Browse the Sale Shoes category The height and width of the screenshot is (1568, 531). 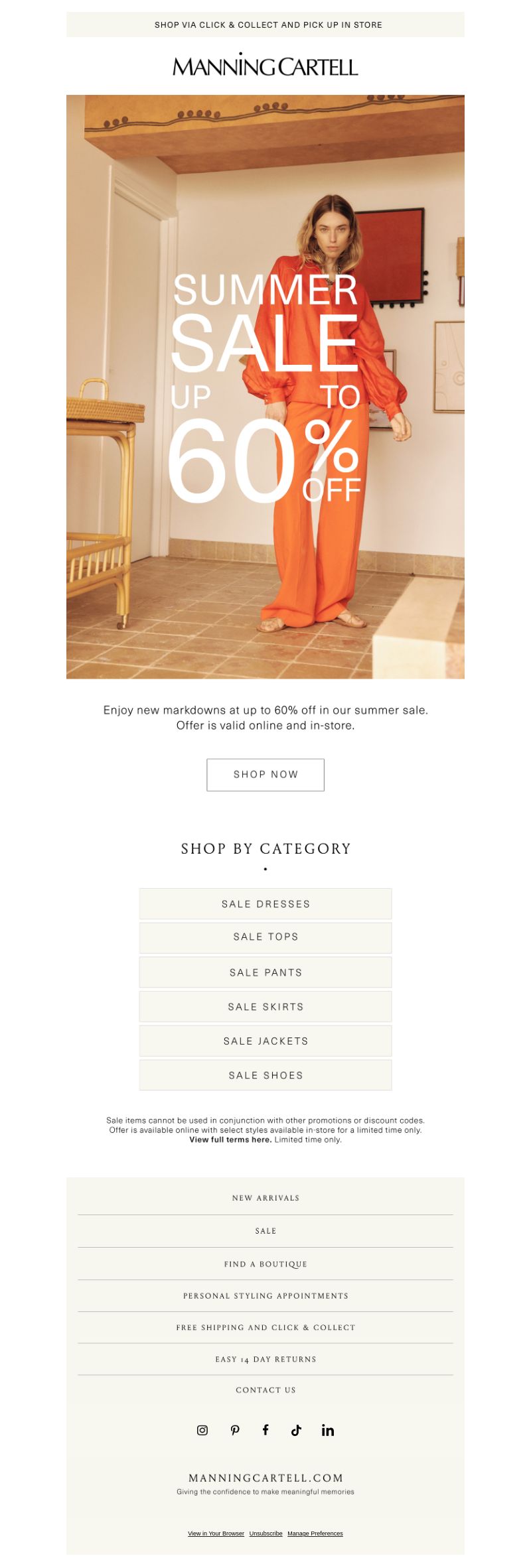pos(265,1075)
